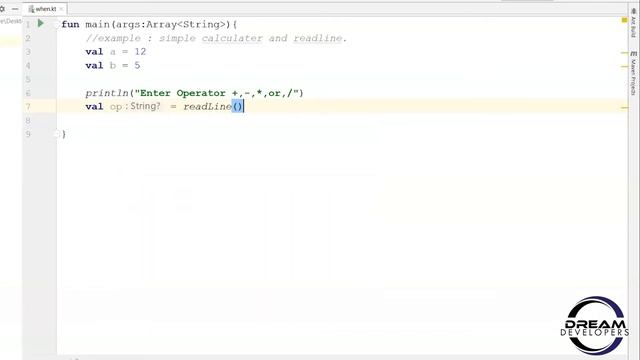This screenshot has height=360, width=640.
Task: Click the "Enter Operator +,-,*,or,/" string
Action: tap(217, 93)
